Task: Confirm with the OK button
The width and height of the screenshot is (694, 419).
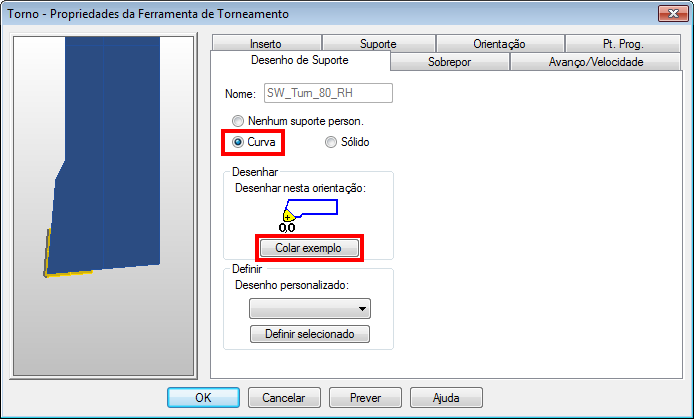Action: 204,397
